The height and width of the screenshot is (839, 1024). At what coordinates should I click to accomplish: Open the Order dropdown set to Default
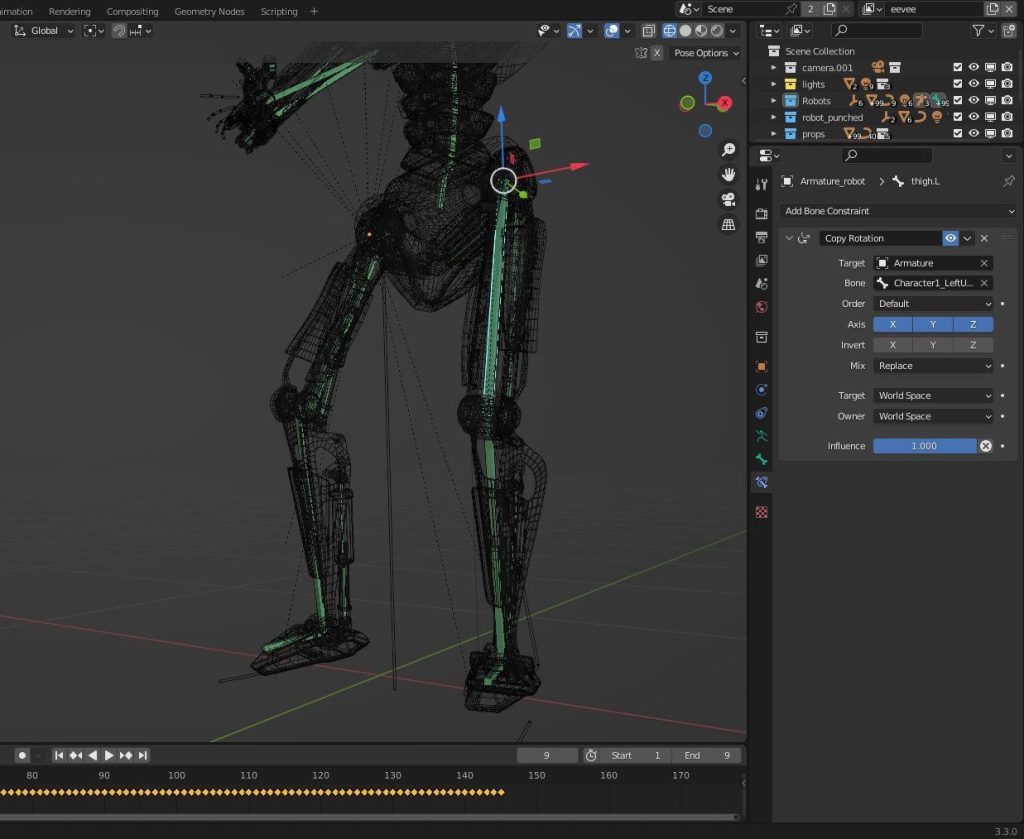[933, 304]
